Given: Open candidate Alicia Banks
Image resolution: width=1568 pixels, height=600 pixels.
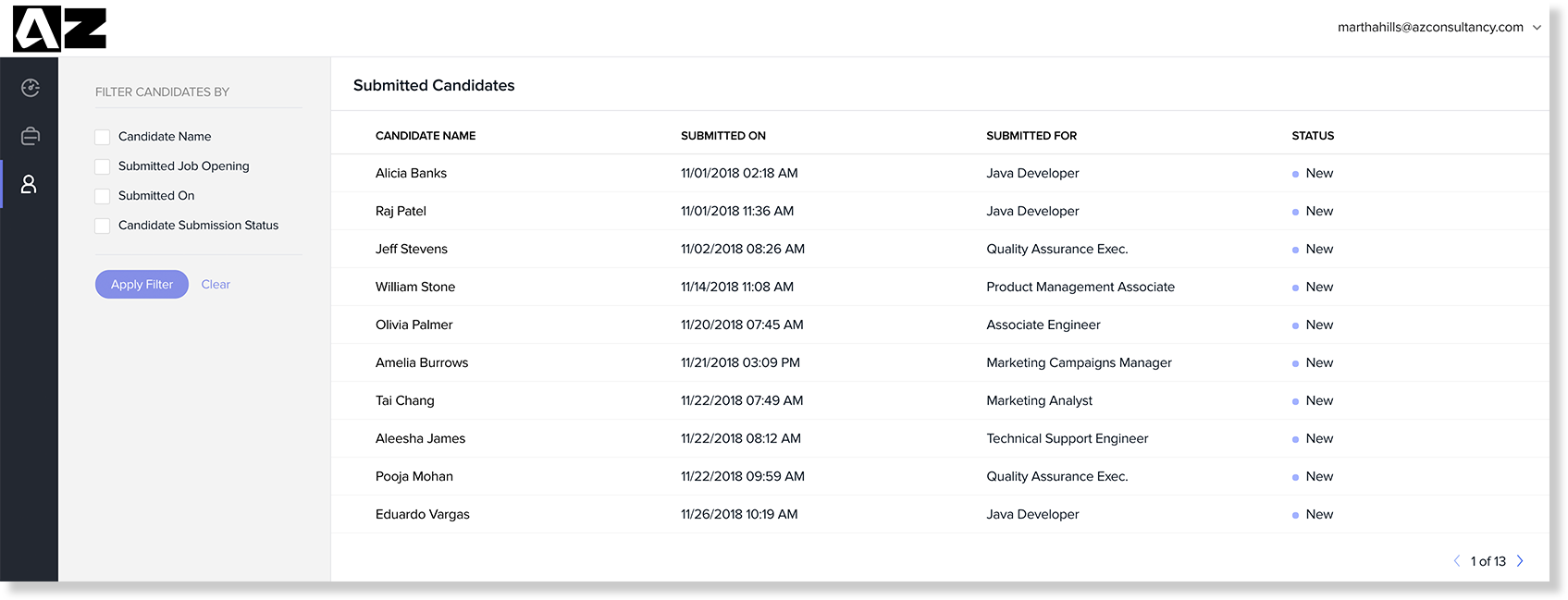Looking at the screenshot, I should pyautogui.click(x=411, y=173).
